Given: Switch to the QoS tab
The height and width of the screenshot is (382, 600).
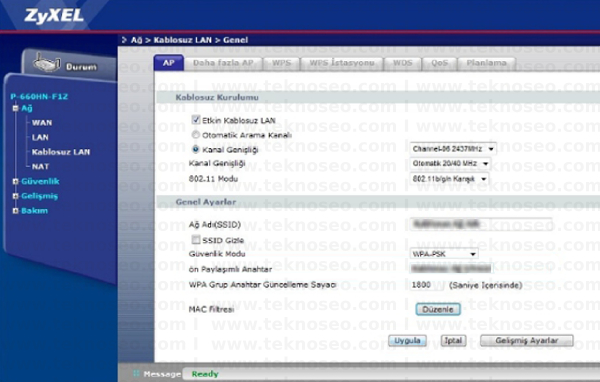Looking at the screenshot, I should pyautogui.click(x=440, y=63).
